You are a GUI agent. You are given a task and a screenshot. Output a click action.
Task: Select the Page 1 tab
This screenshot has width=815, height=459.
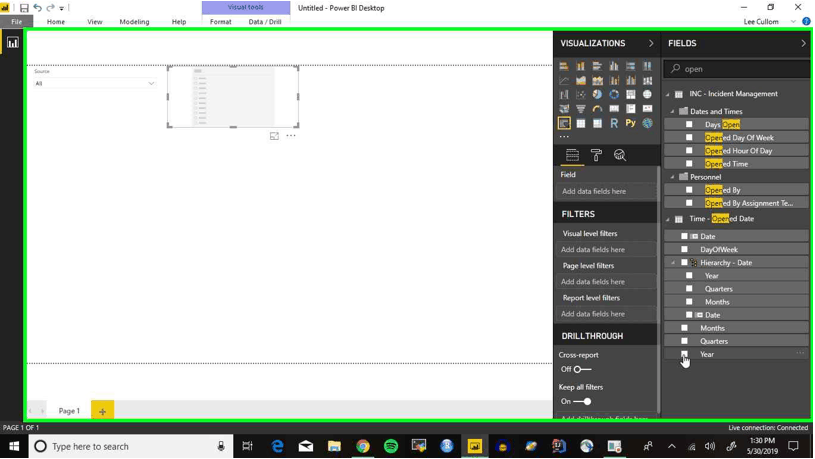click(x=69, y=411)
